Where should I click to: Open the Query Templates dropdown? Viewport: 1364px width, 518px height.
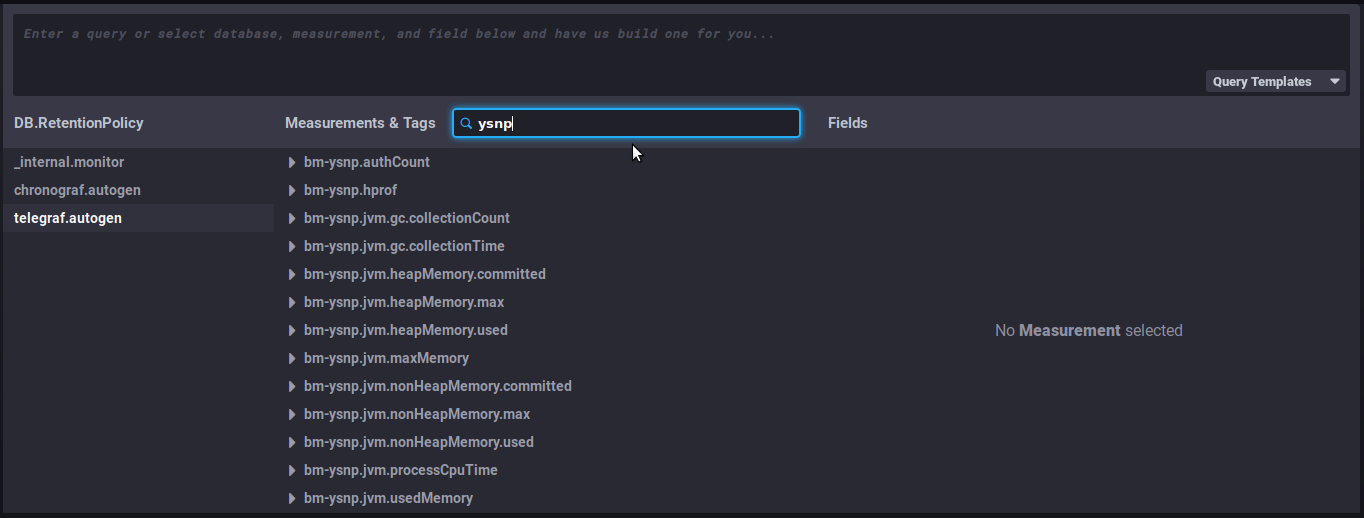coord(1275,82)
